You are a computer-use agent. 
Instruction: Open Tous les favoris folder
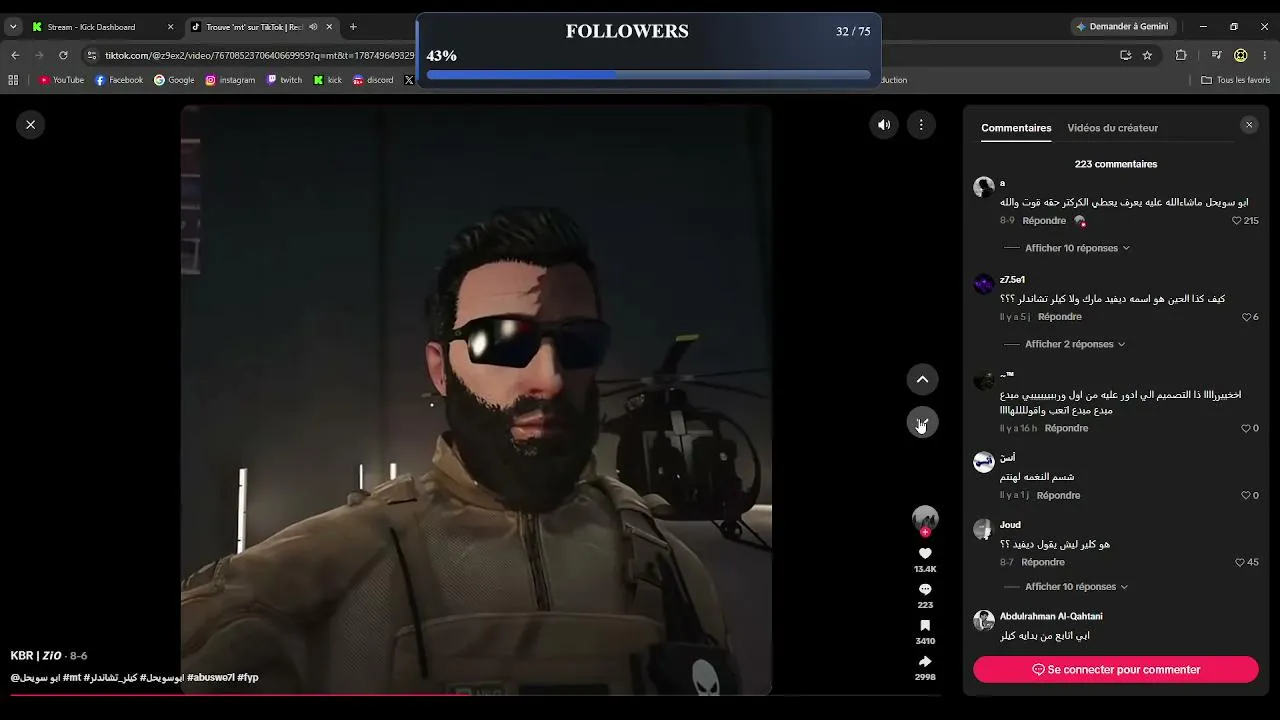click(x=1236, y=80)
